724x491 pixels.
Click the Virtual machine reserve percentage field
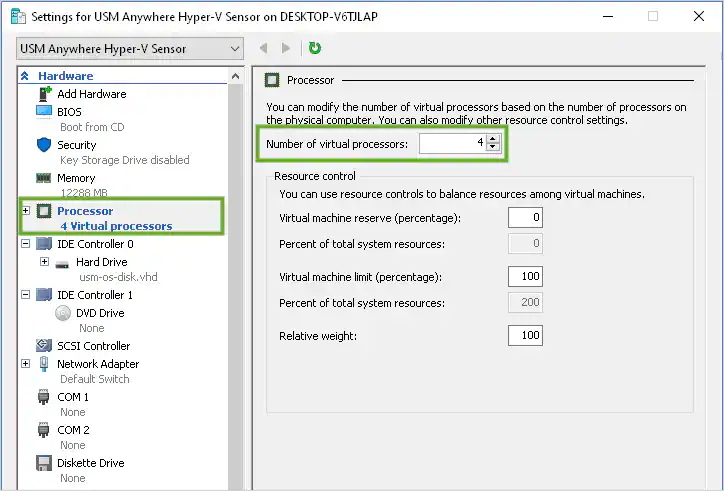click(525, 218)
